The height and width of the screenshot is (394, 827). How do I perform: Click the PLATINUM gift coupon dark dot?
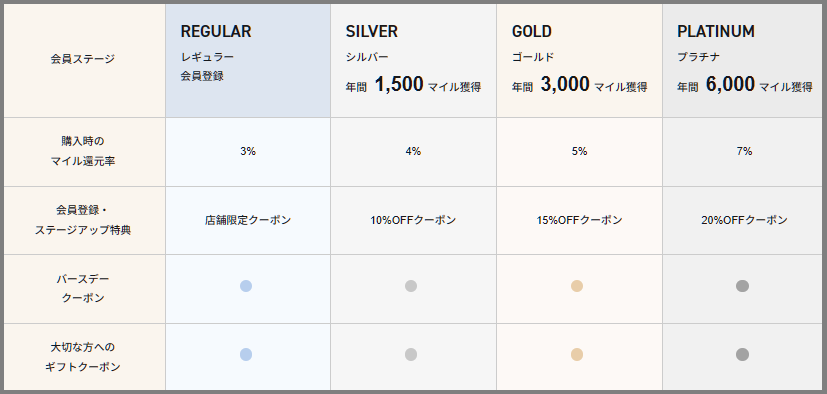[x=743, y=354]
